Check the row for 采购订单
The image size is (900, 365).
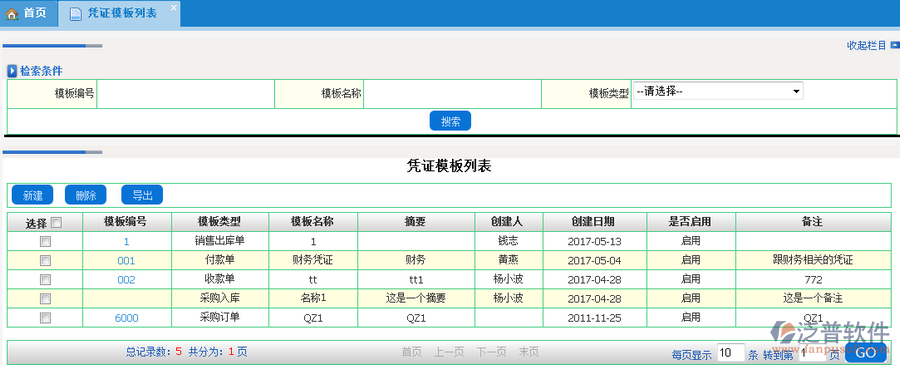point(45,318)
